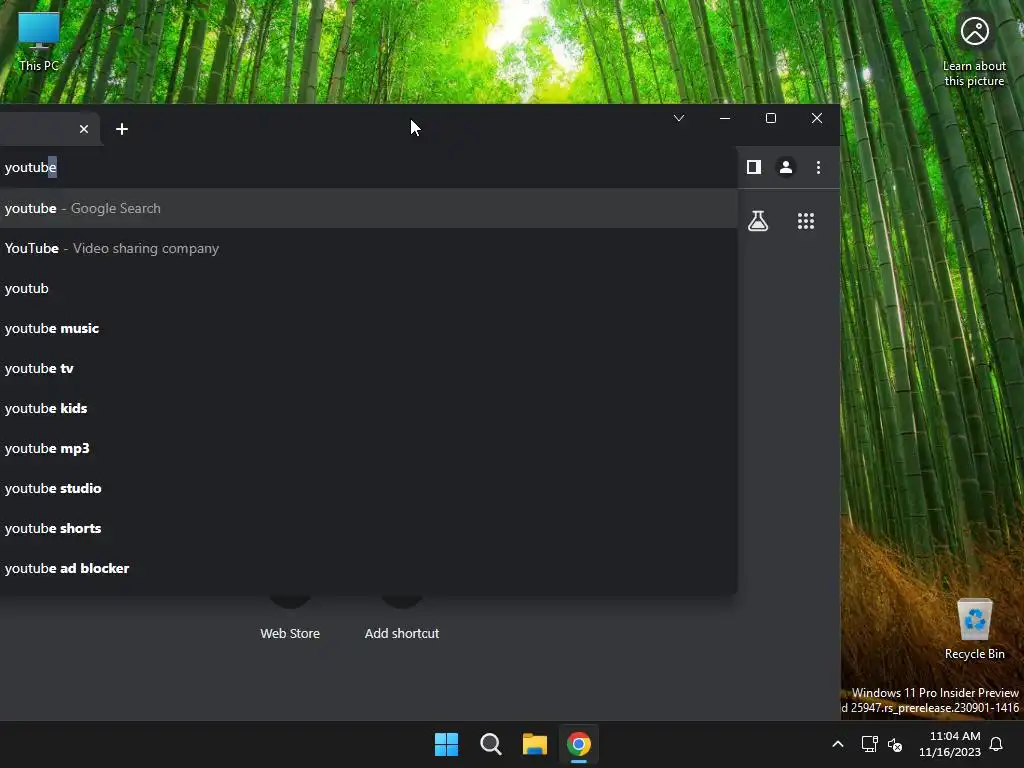
Task: Open the Chrome profile icon
Action: point(786,167)
